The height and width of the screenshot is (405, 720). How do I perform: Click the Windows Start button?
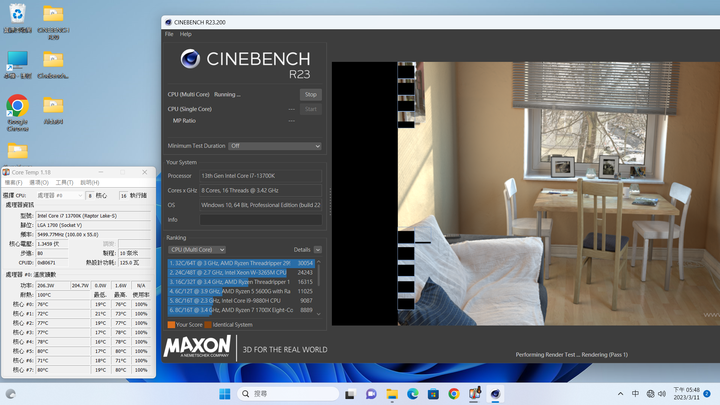tap(225, 394)
